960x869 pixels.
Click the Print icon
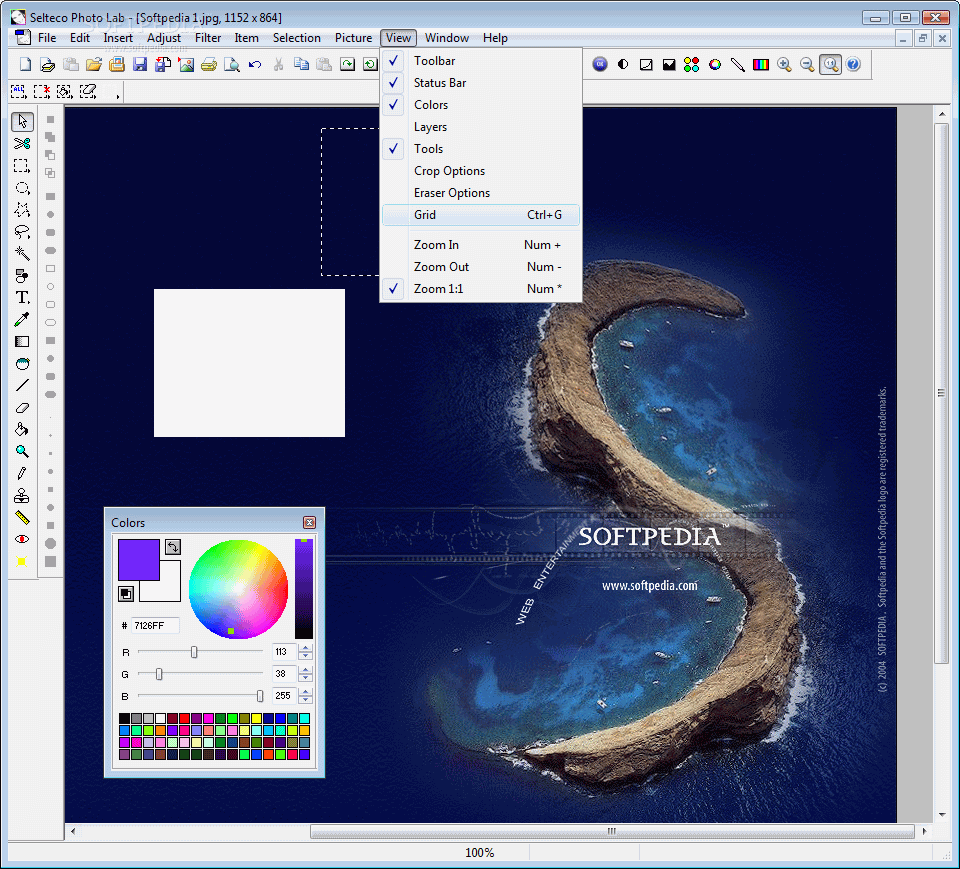(x=209, y=64)
